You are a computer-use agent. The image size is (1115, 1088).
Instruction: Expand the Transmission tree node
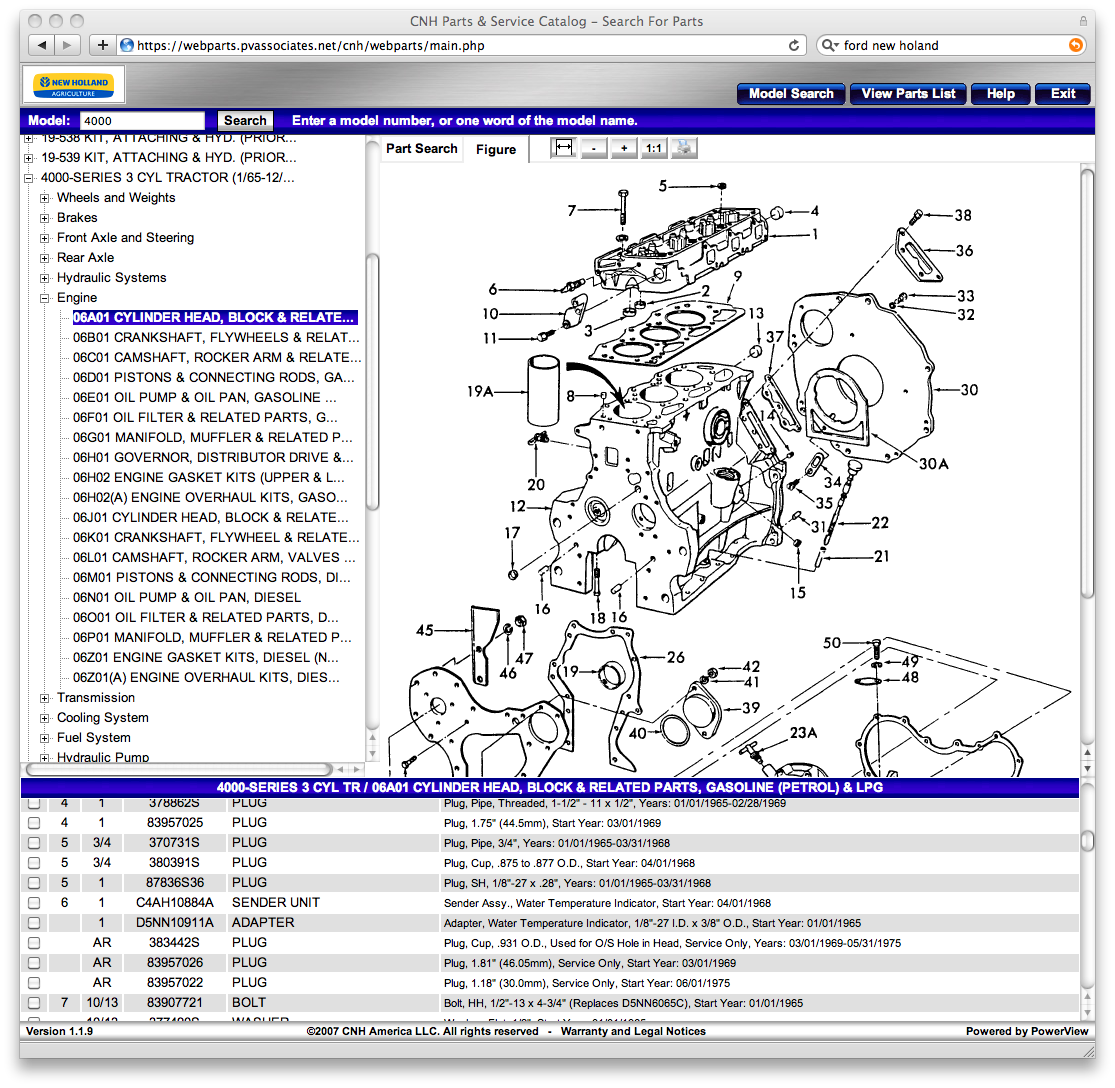[x=45, y=698]
